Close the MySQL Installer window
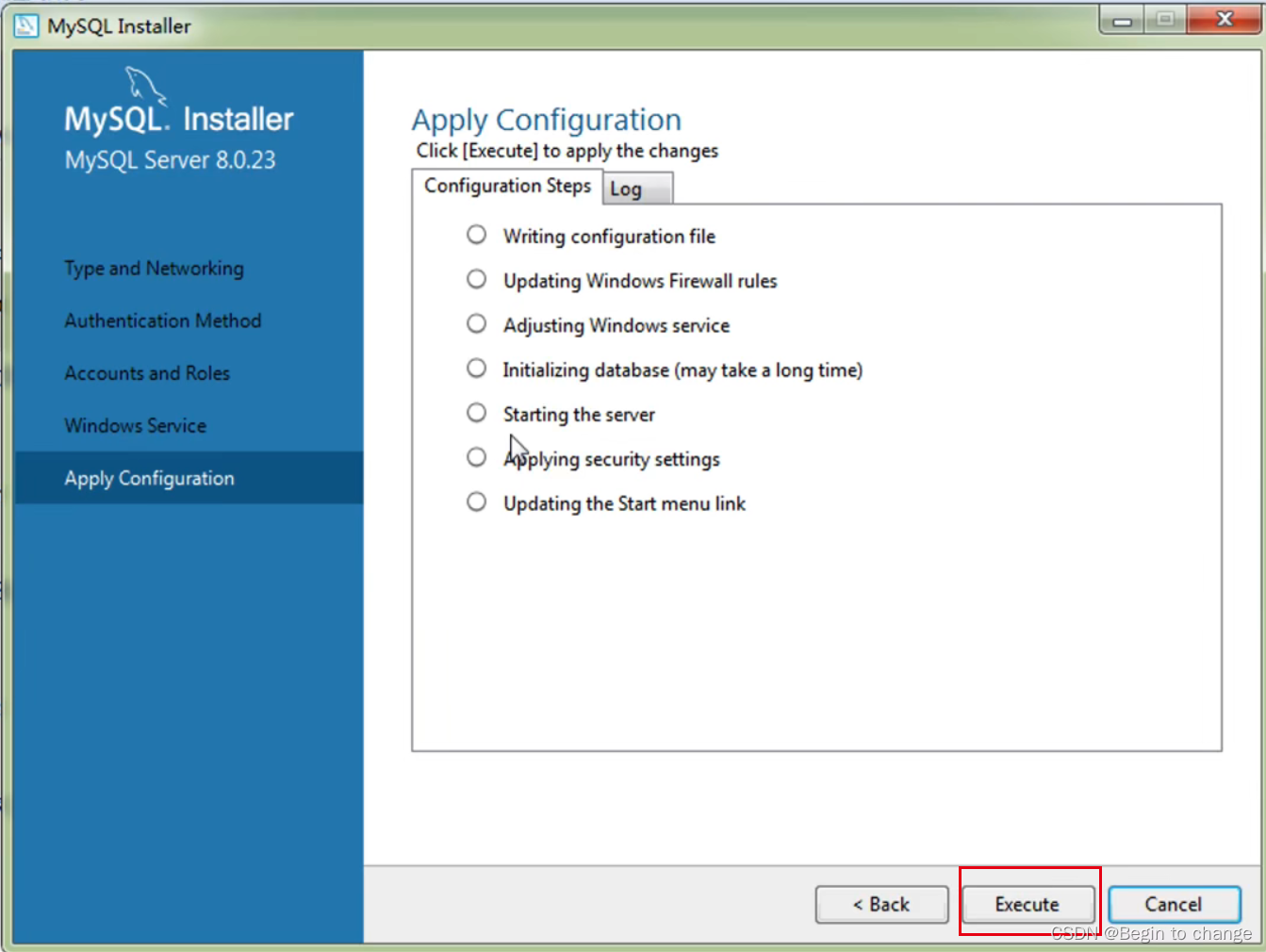Viewport: 1266px width, 952px height. click(1224, 19)
